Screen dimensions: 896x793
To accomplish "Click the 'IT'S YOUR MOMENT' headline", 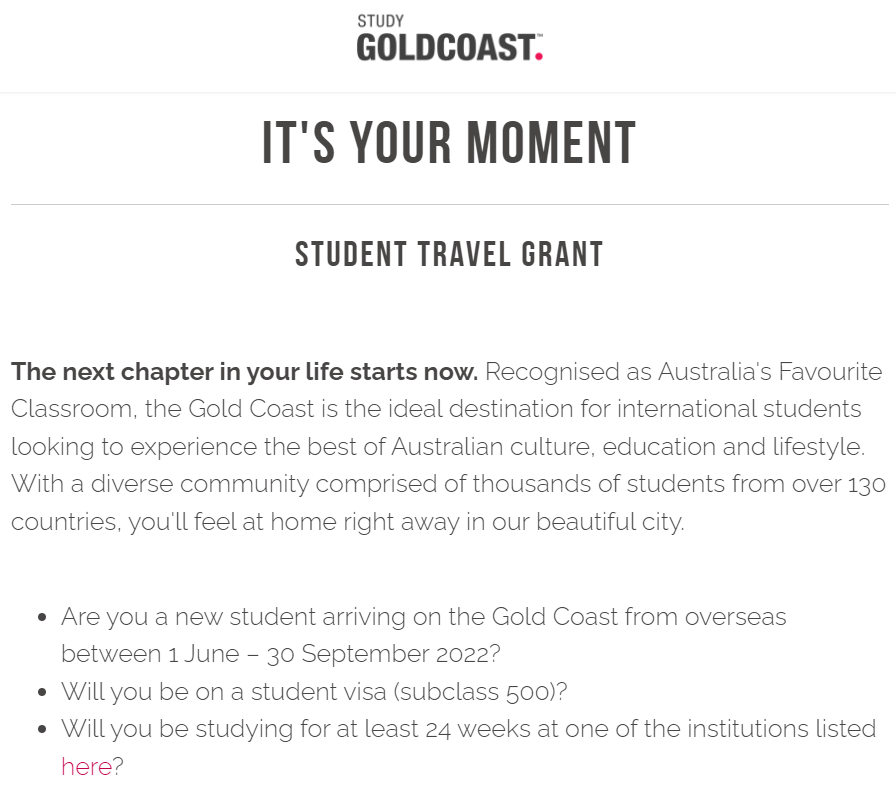I will coord(449,143).
